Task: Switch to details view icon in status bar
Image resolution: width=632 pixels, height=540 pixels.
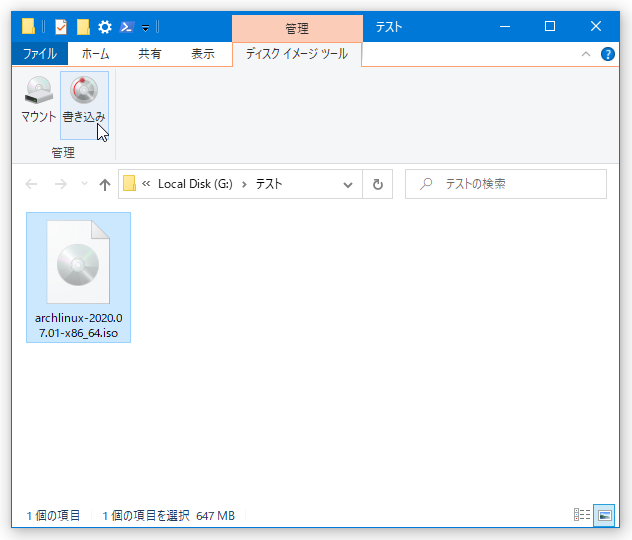Action: [582, 515]
